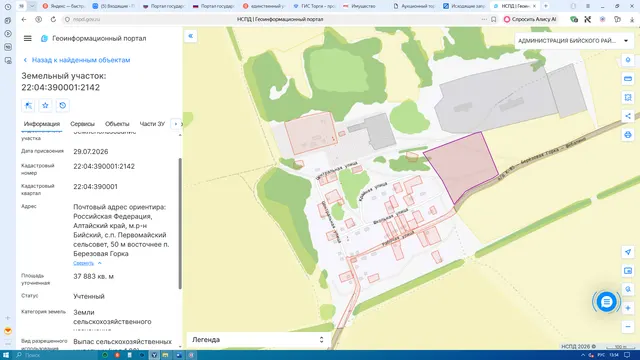This screenshot has height=360, width=640.
Task: Open a new browser tab with plus
Action: pos(546,6)
